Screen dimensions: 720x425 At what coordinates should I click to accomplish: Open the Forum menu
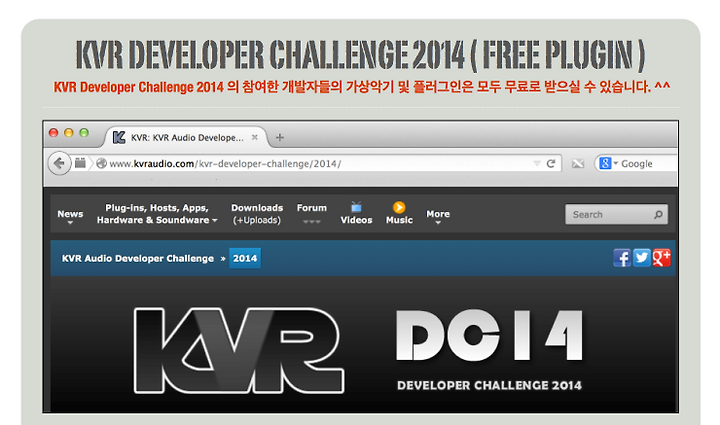click(312, 214)
